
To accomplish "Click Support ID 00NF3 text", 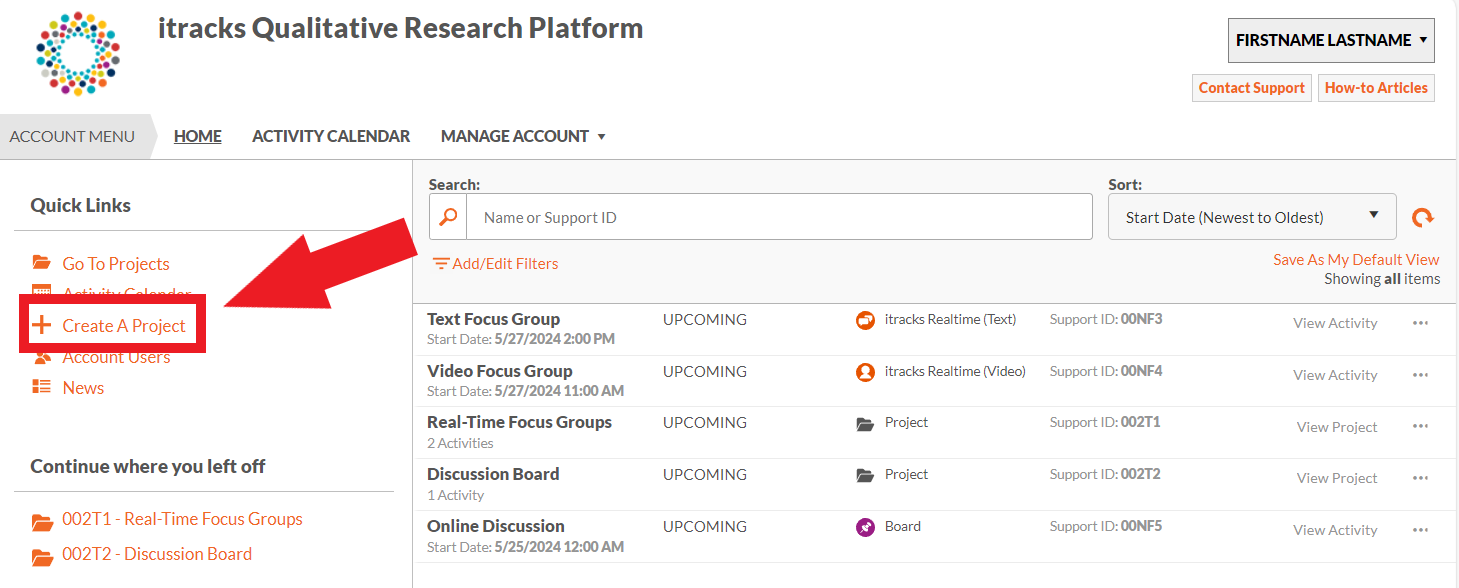I will click(x=1106, y=319).
